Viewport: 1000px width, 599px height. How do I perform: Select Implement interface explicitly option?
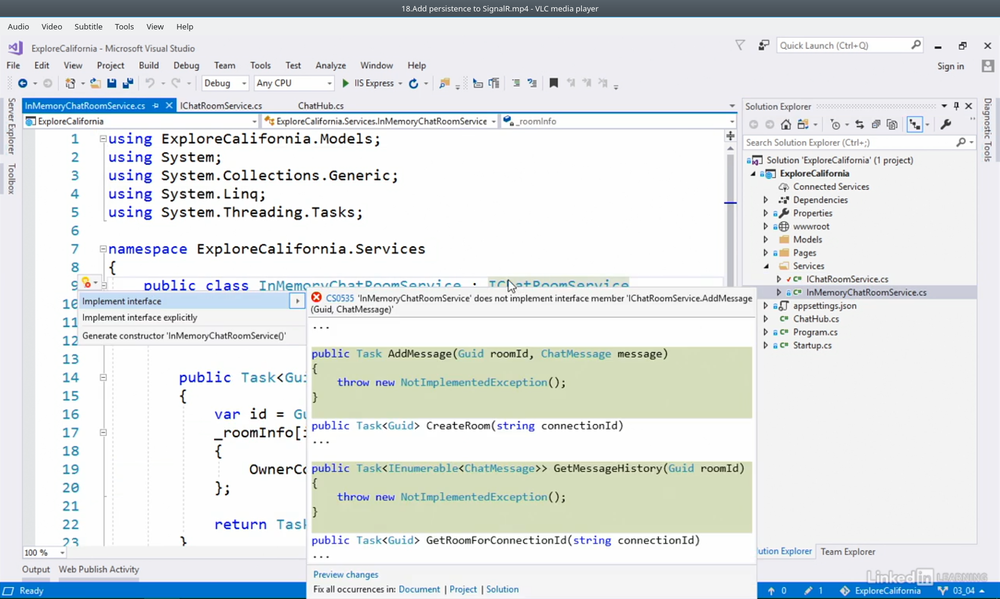coord(140,318)
